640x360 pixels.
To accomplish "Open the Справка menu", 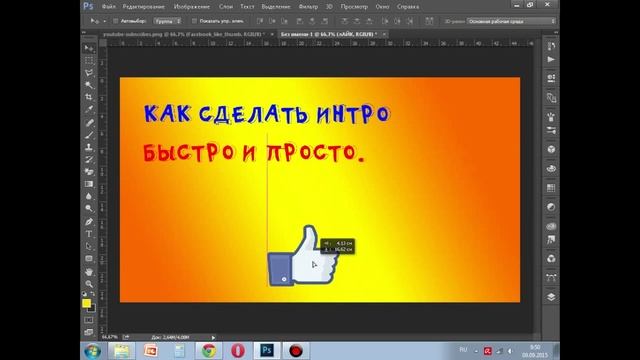I will coord(408,7).
